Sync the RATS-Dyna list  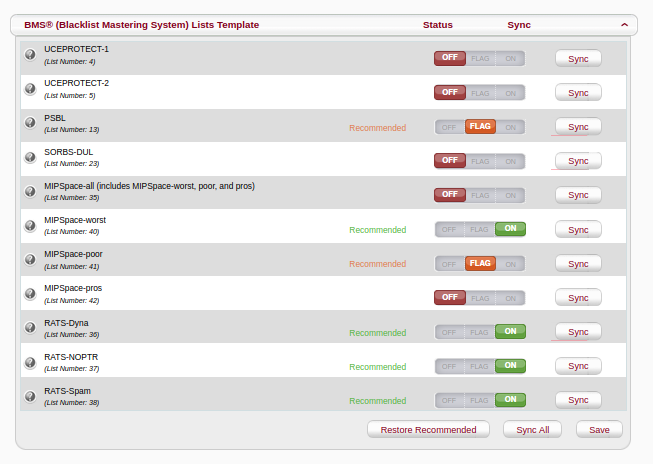578,332
